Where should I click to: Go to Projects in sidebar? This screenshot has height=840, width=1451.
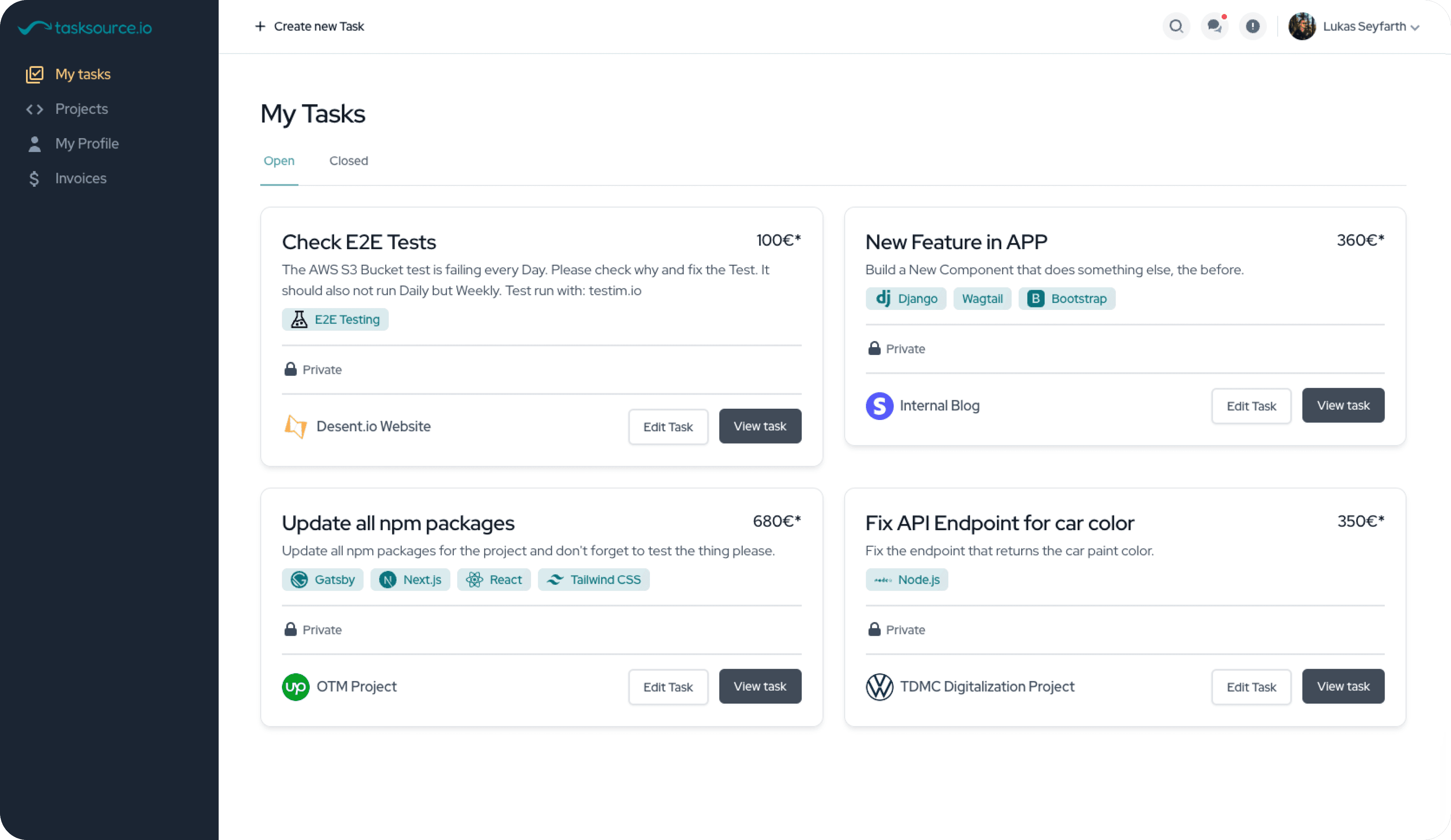81,109
